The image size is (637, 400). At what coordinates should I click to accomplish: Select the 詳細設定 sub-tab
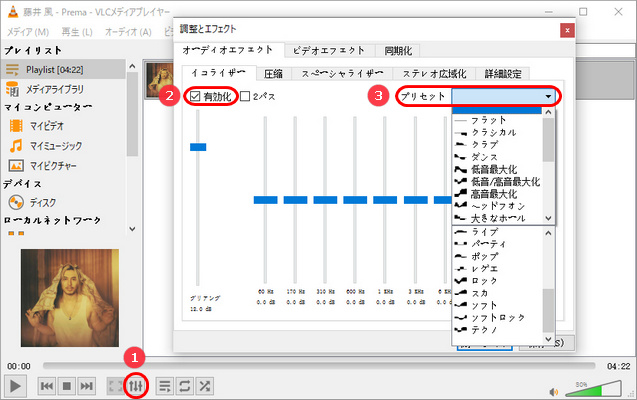click(503, 74)
